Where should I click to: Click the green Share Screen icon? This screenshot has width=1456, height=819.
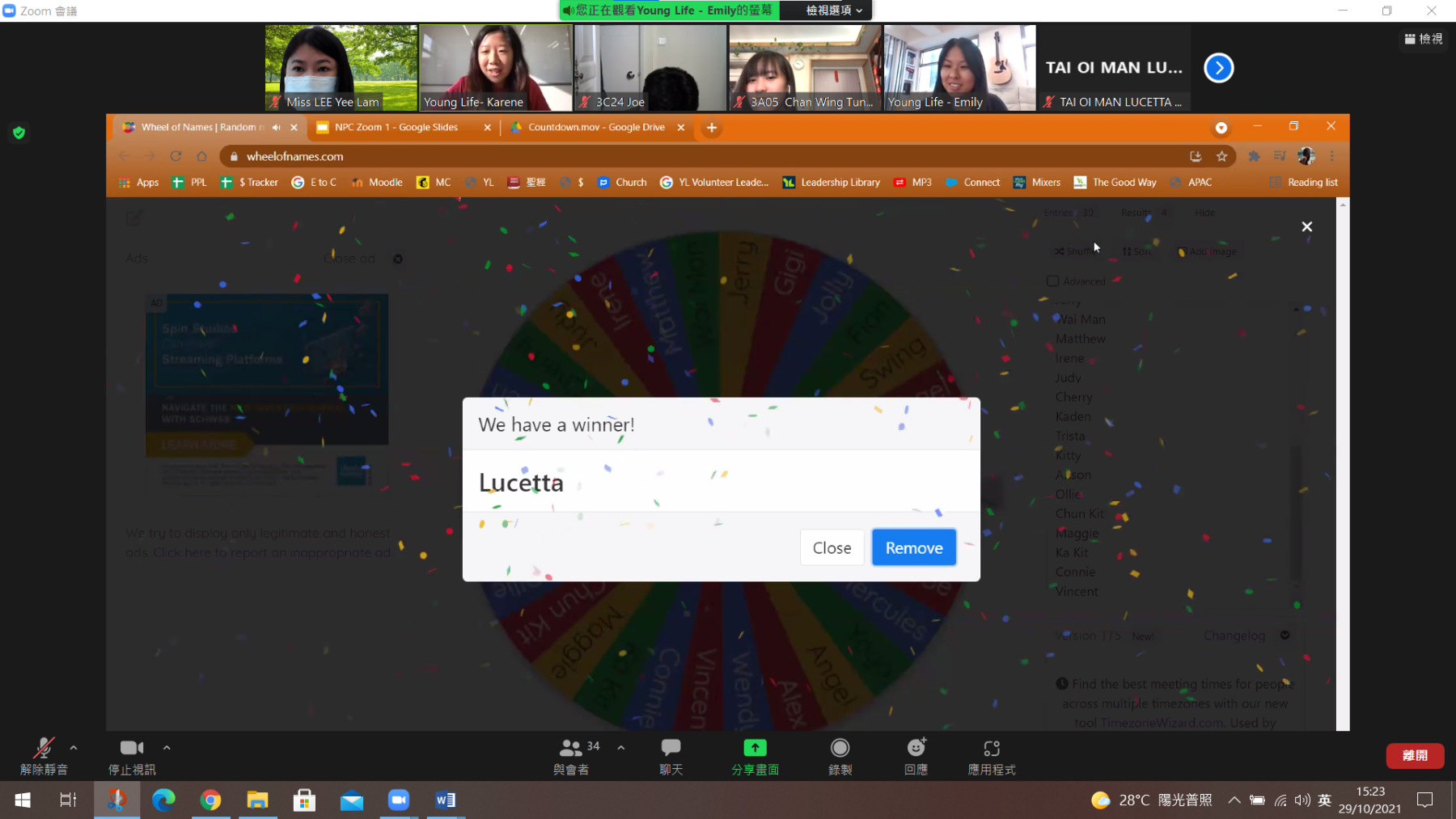click(x=755, y=748)
